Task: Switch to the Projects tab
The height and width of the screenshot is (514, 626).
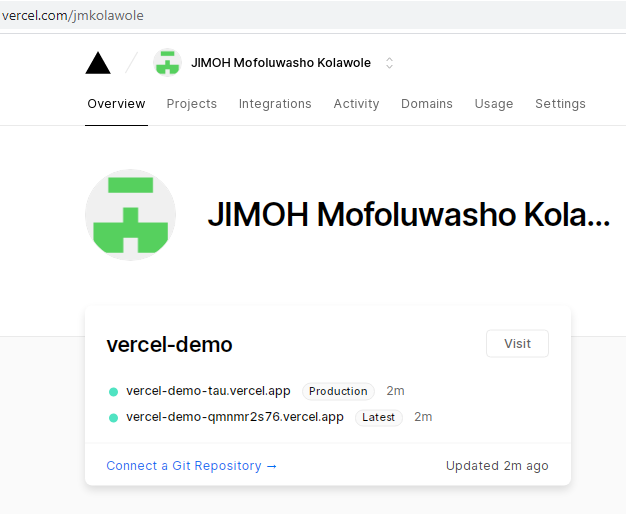Action: [192, 104]
